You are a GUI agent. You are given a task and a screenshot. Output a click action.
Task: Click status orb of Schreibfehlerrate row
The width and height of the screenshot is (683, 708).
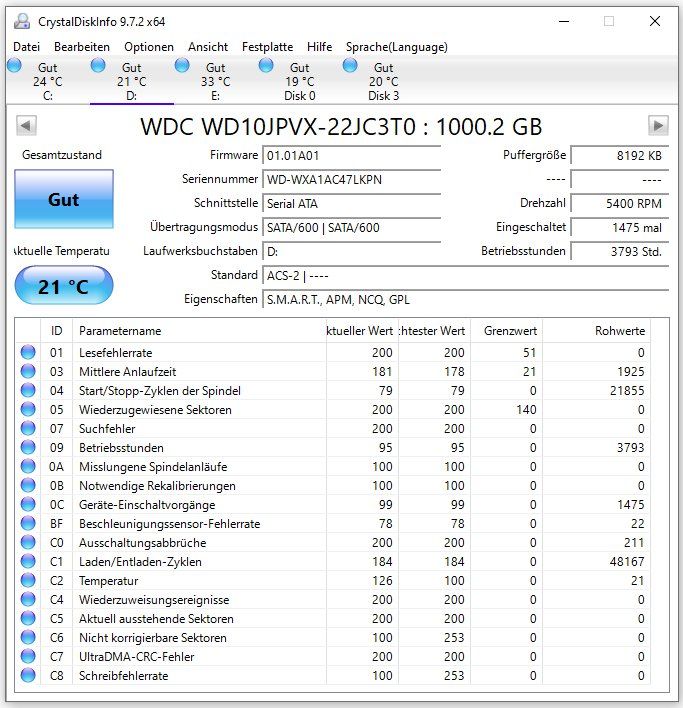click(x=28, y=675)
